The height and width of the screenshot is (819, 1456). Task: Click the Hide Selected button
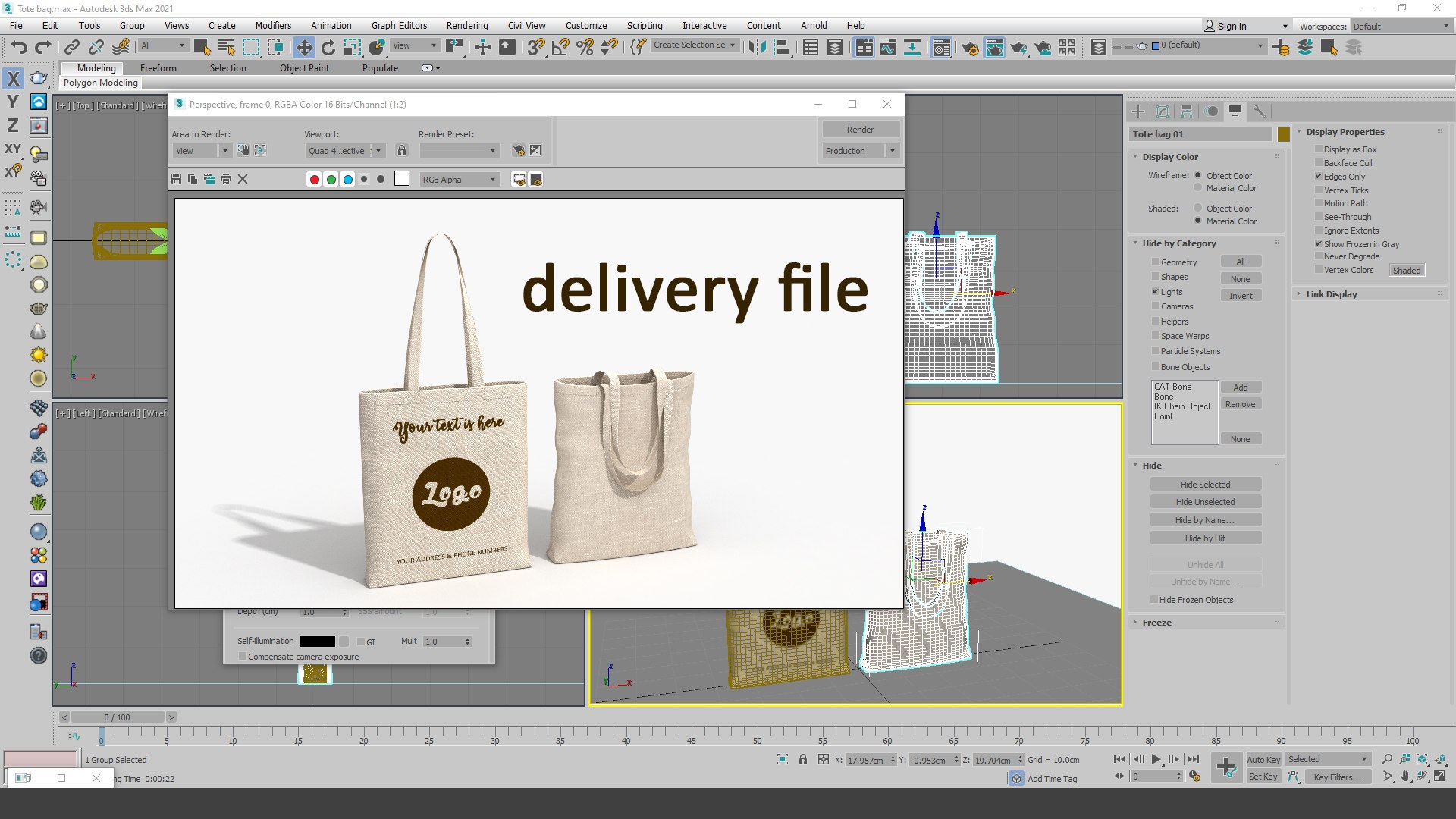[1205, 485]
